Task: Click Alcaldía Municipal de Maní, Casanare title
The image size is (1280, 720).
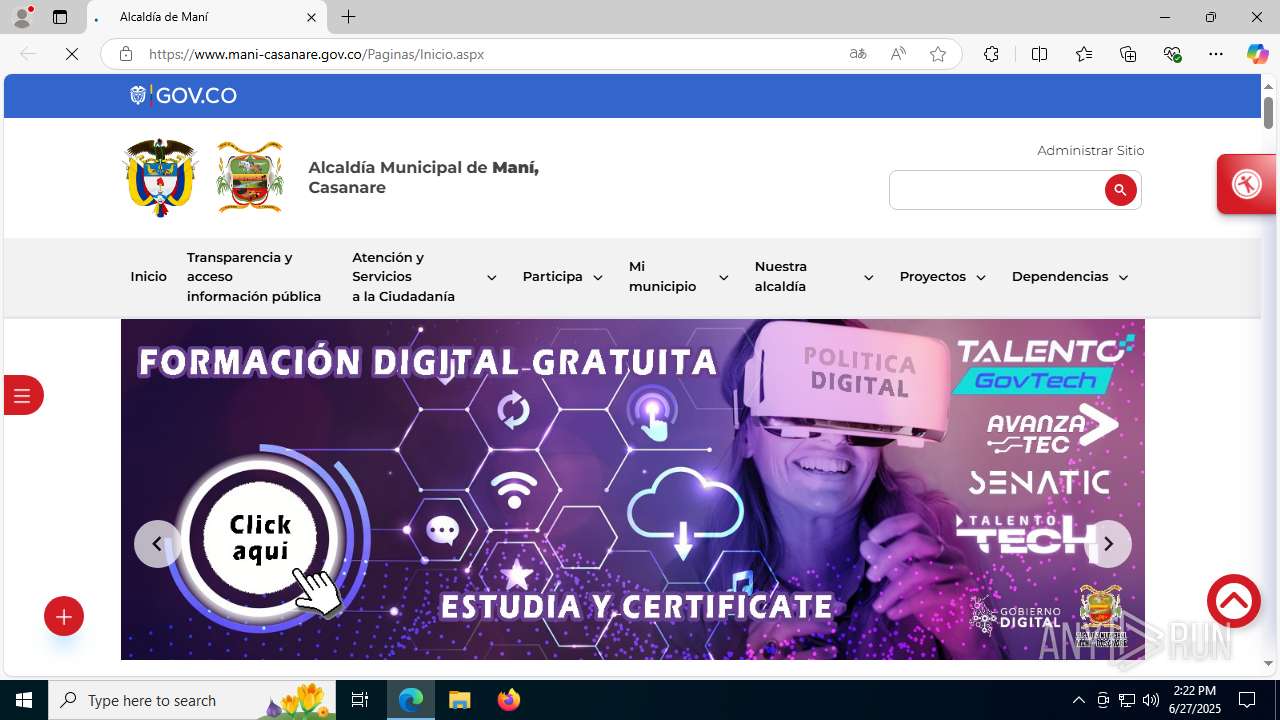Action: point(423,178)
